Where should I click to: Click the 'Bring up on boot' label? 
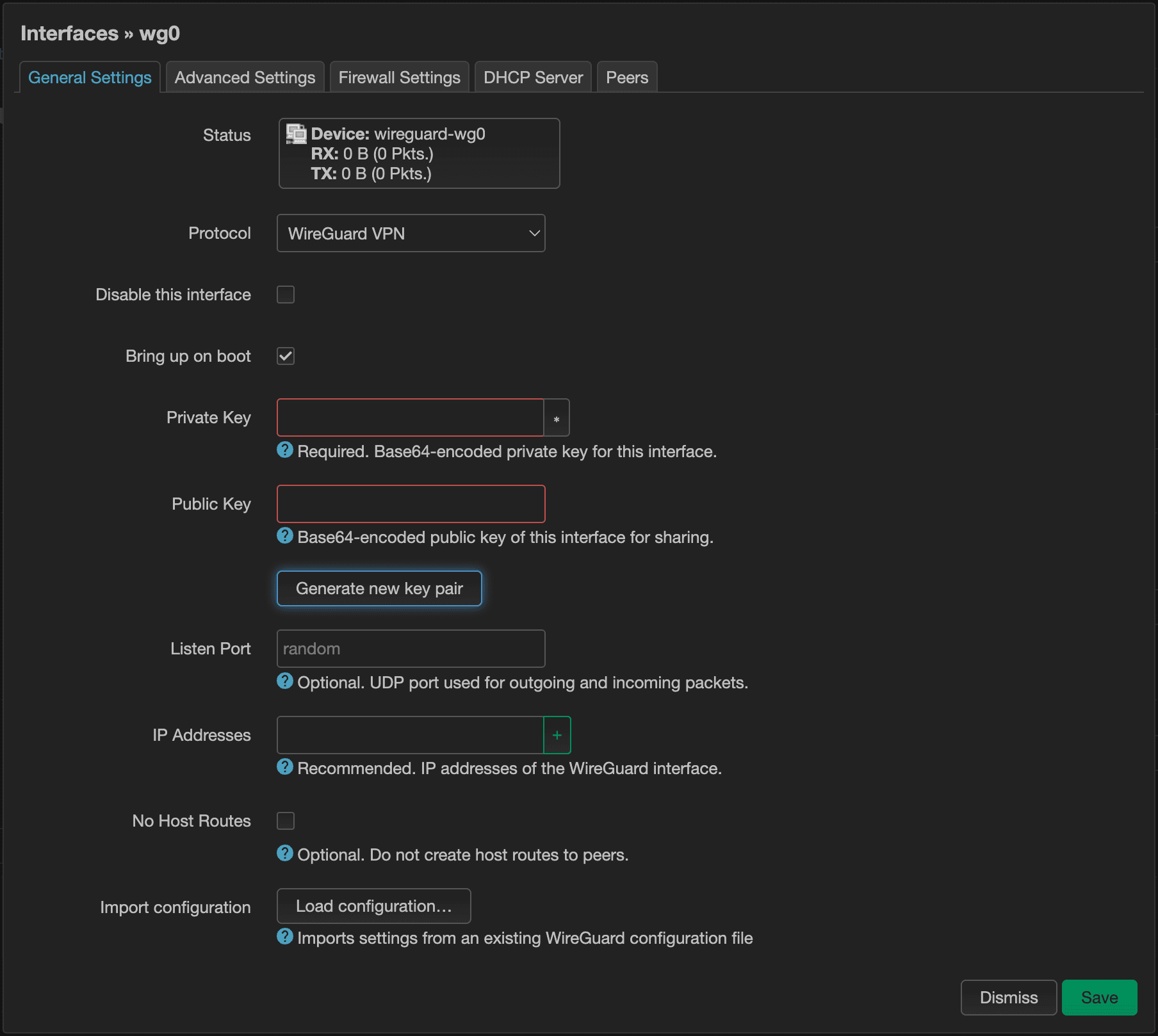pos(188,356)
